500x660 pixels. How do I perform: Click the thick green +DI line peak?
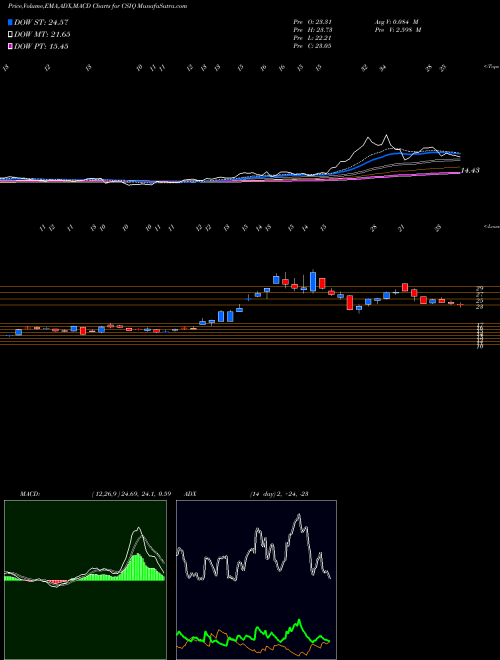coord(299,621)
